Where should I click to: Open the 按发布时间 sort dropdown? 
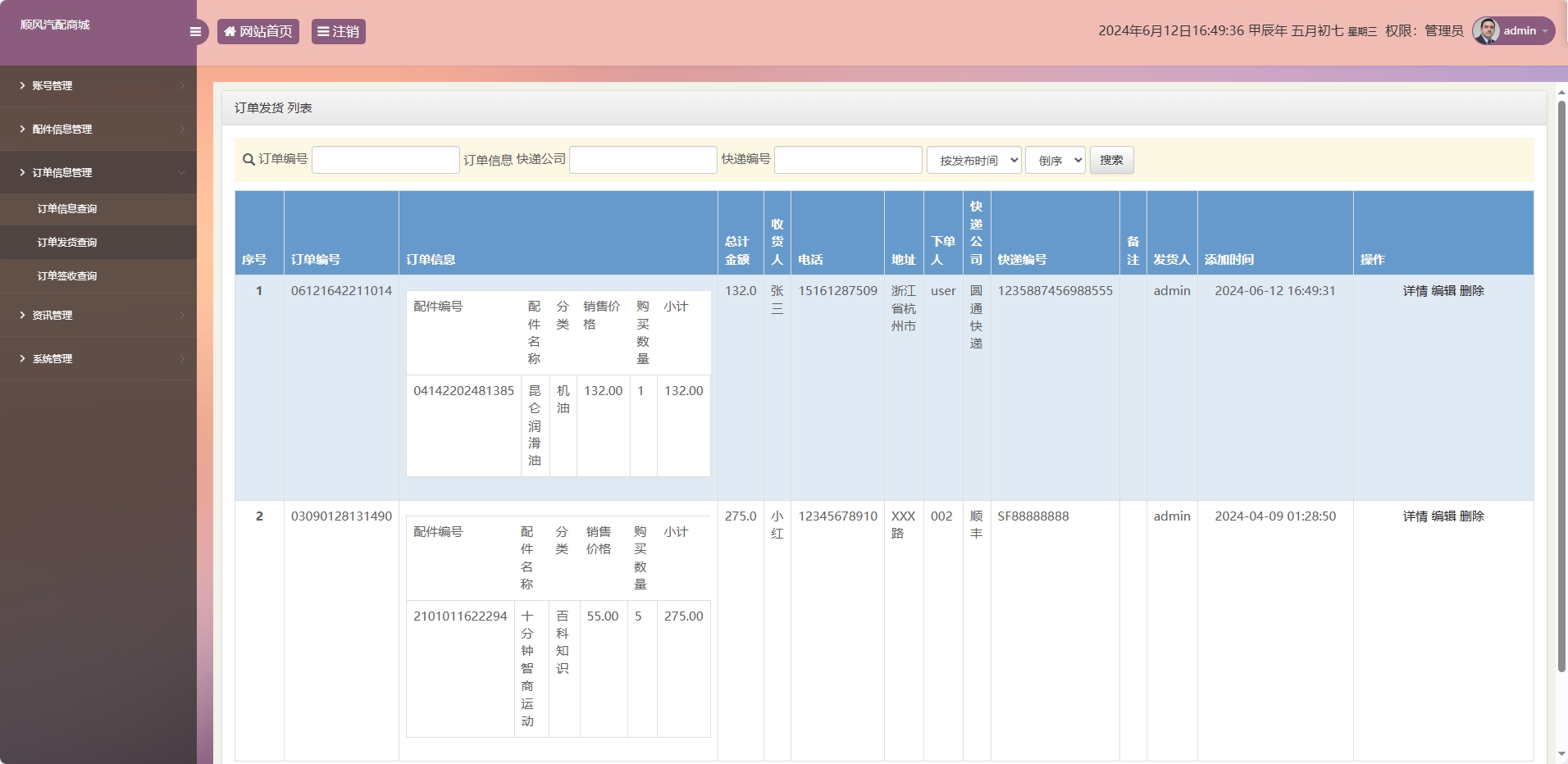click(974, 161)
